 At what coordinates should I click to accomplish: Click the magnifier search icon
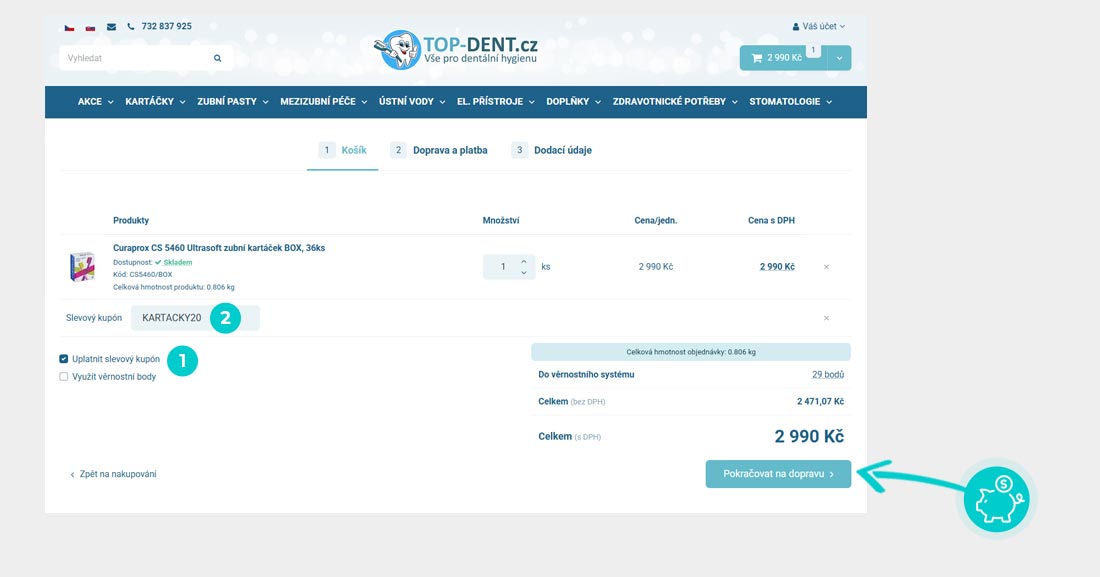[218, 58]
